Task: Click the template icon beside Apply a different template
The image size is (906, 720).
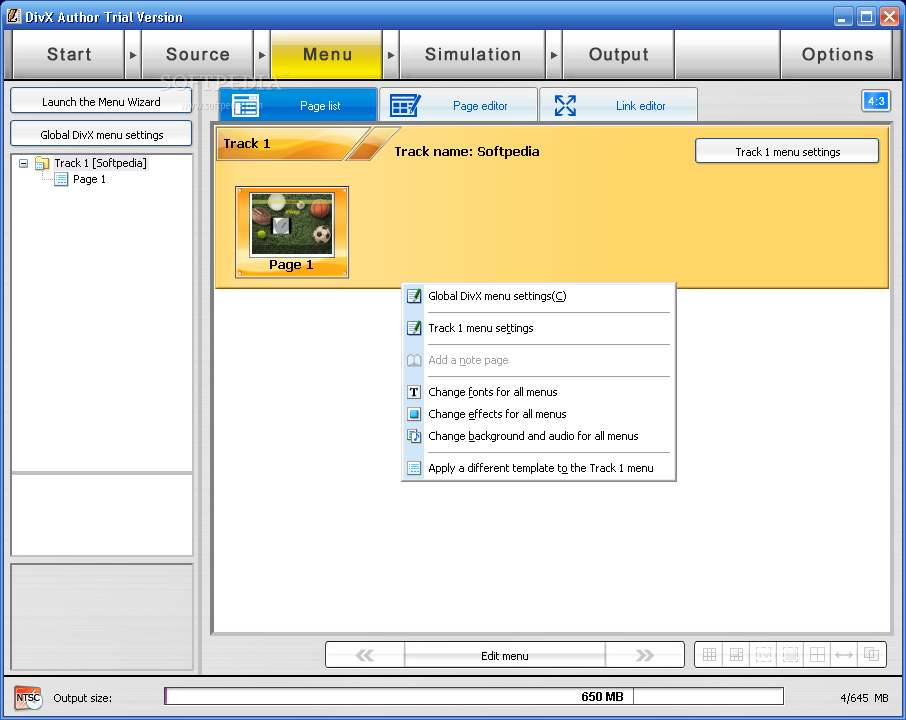Action: pyautogui.click(x=414, y=468)
